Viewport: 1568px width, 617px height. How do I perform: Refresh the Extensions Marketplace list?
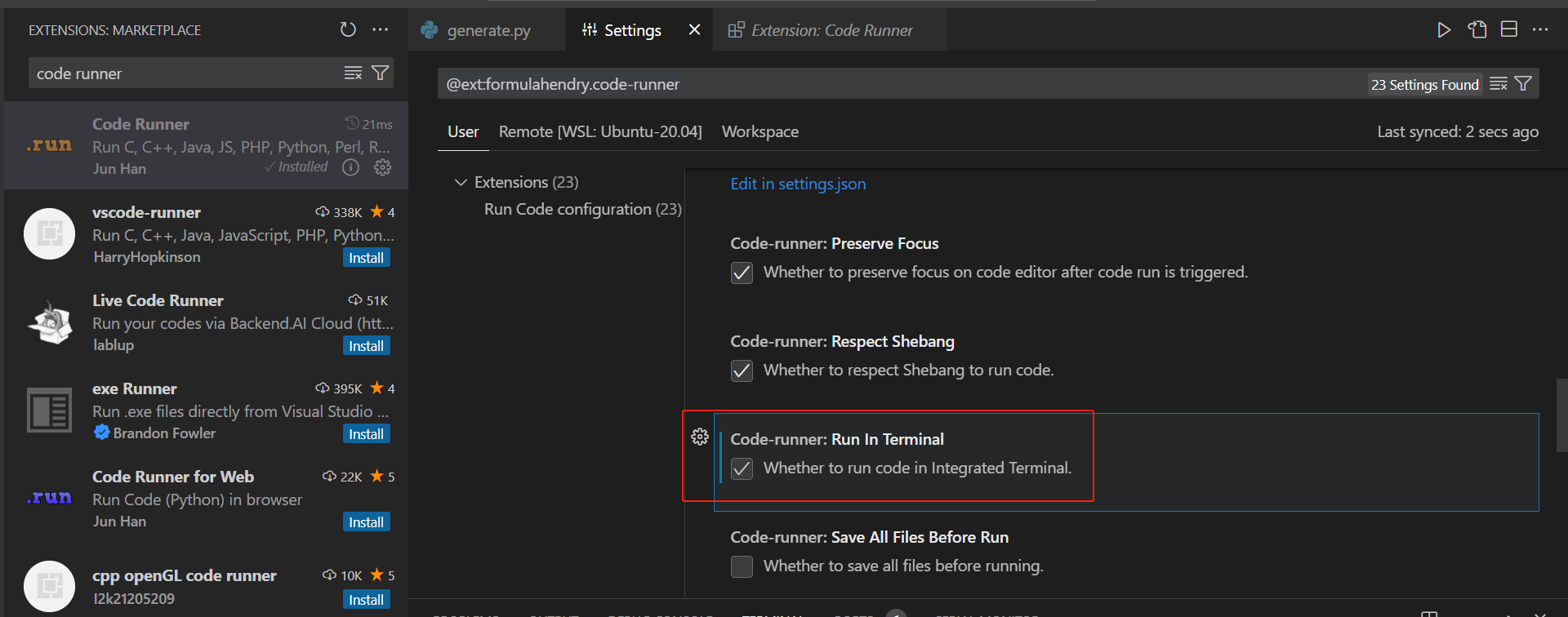[348, 29]
